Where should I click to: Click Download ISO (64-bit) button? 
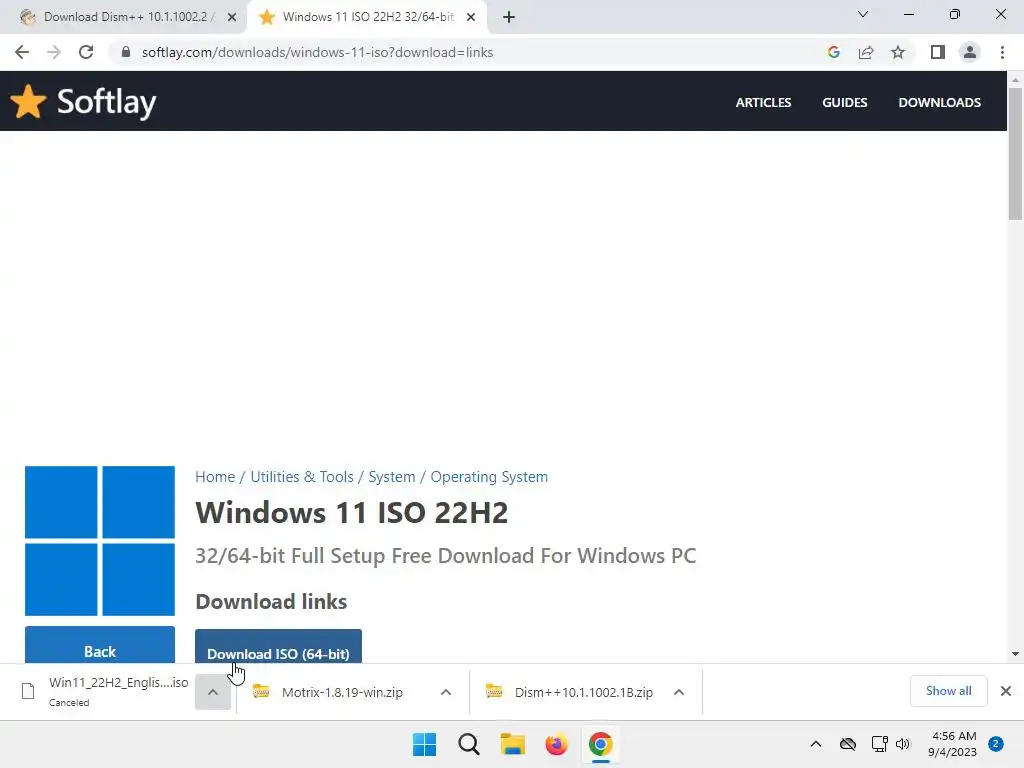(x=278, y=647)
